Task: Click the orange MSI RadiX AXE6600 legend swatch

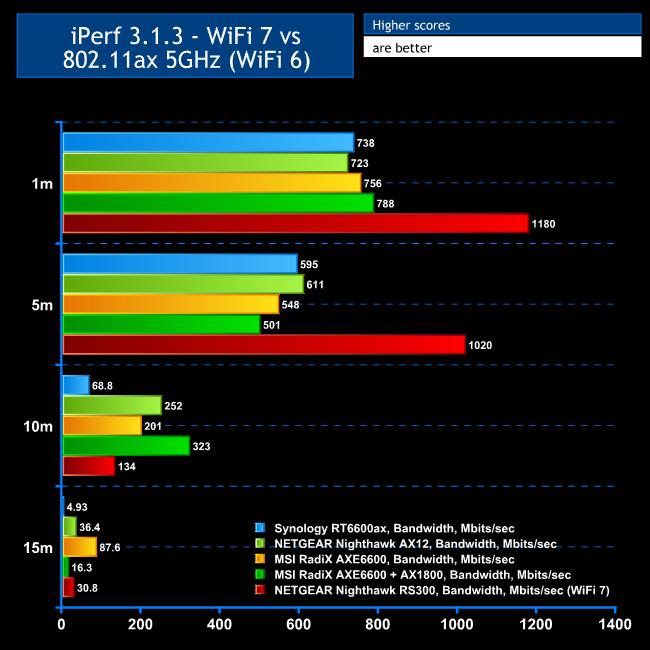Action: (x=260, y=559)
